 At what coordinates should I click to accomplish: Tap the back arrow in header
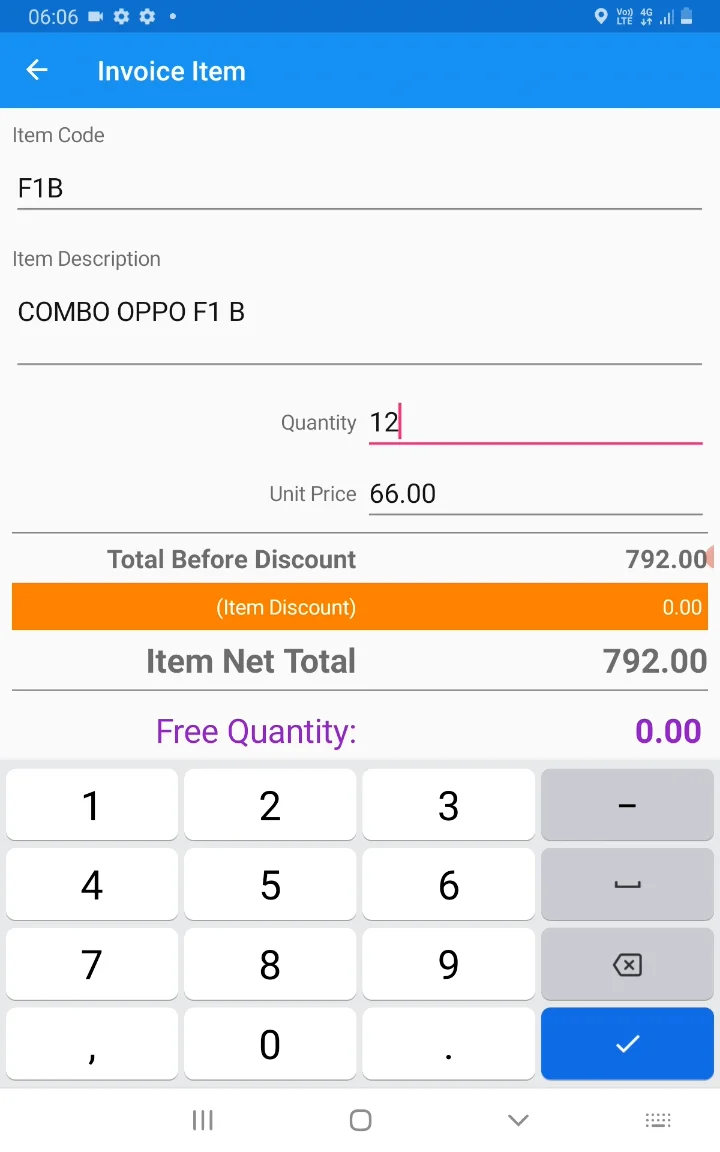pyautogui.click(x=37, y=70)
